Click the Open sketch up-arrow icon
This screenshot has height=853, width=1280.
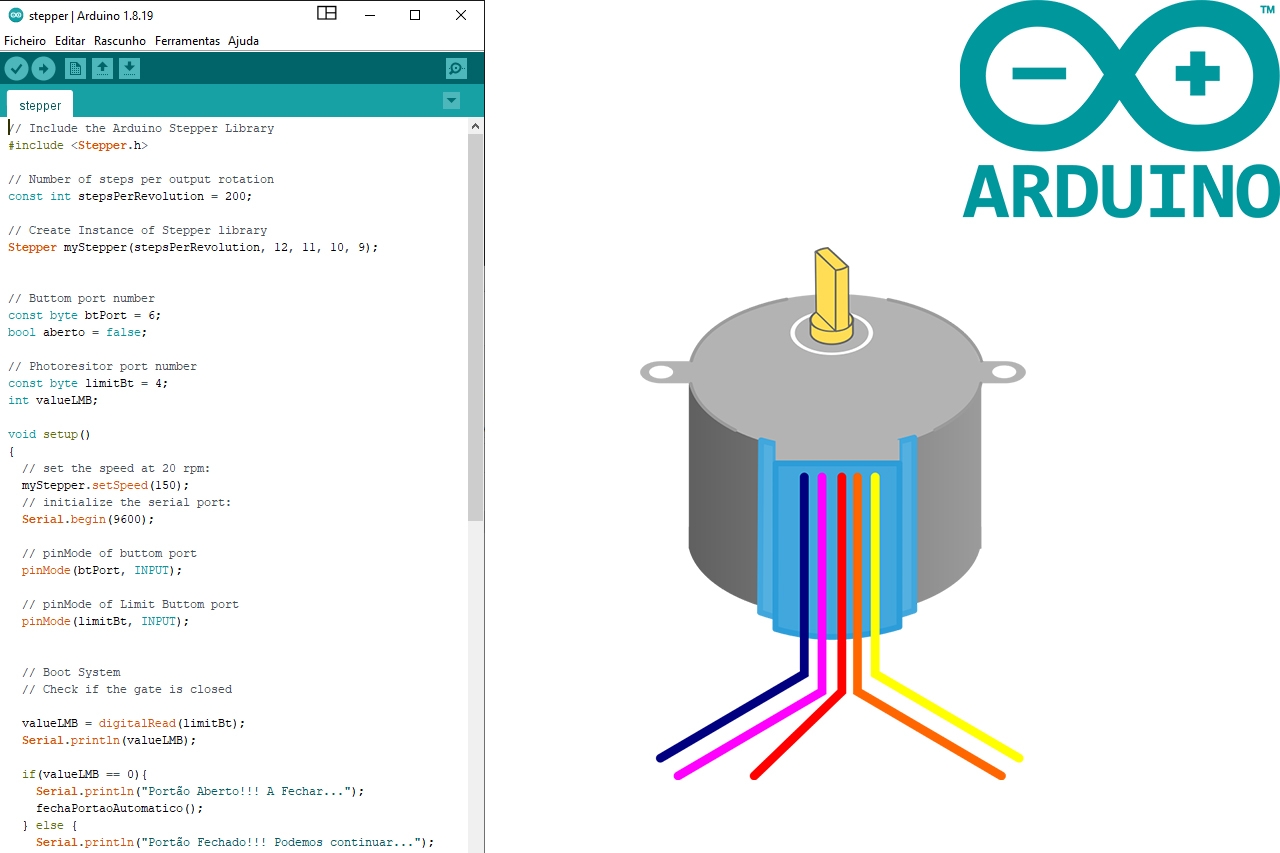coord(102,68)
